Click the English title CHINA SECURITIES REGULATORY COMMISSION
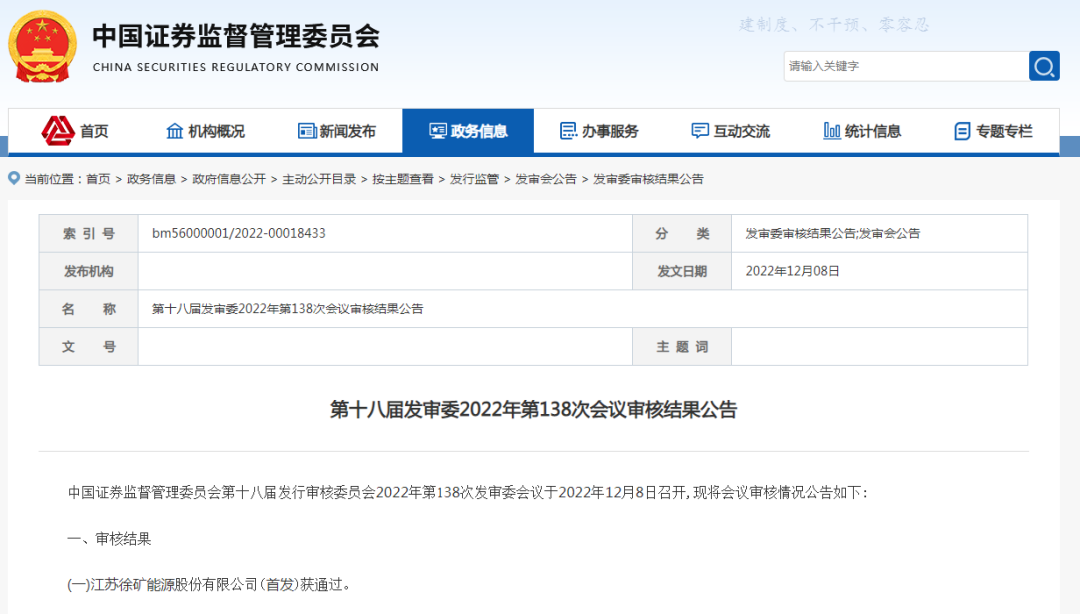This screenshot has height=614, width=1080. tap(236, 67)
